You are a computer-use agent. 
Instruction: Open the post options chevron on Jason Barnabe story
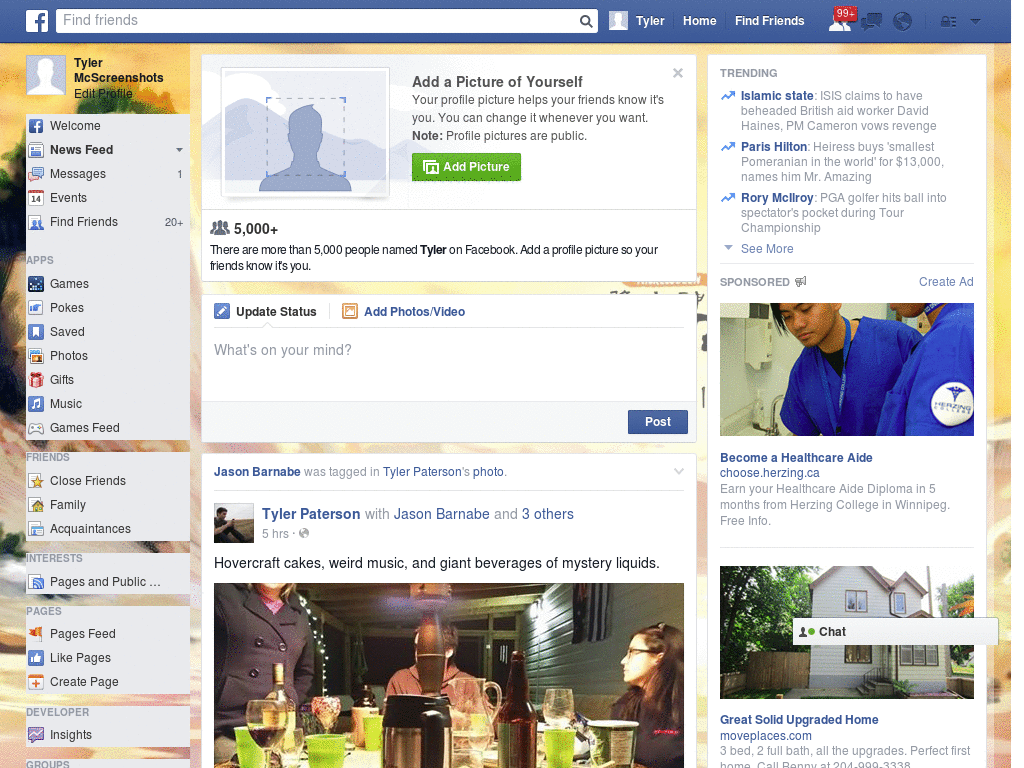coord(679,471)
